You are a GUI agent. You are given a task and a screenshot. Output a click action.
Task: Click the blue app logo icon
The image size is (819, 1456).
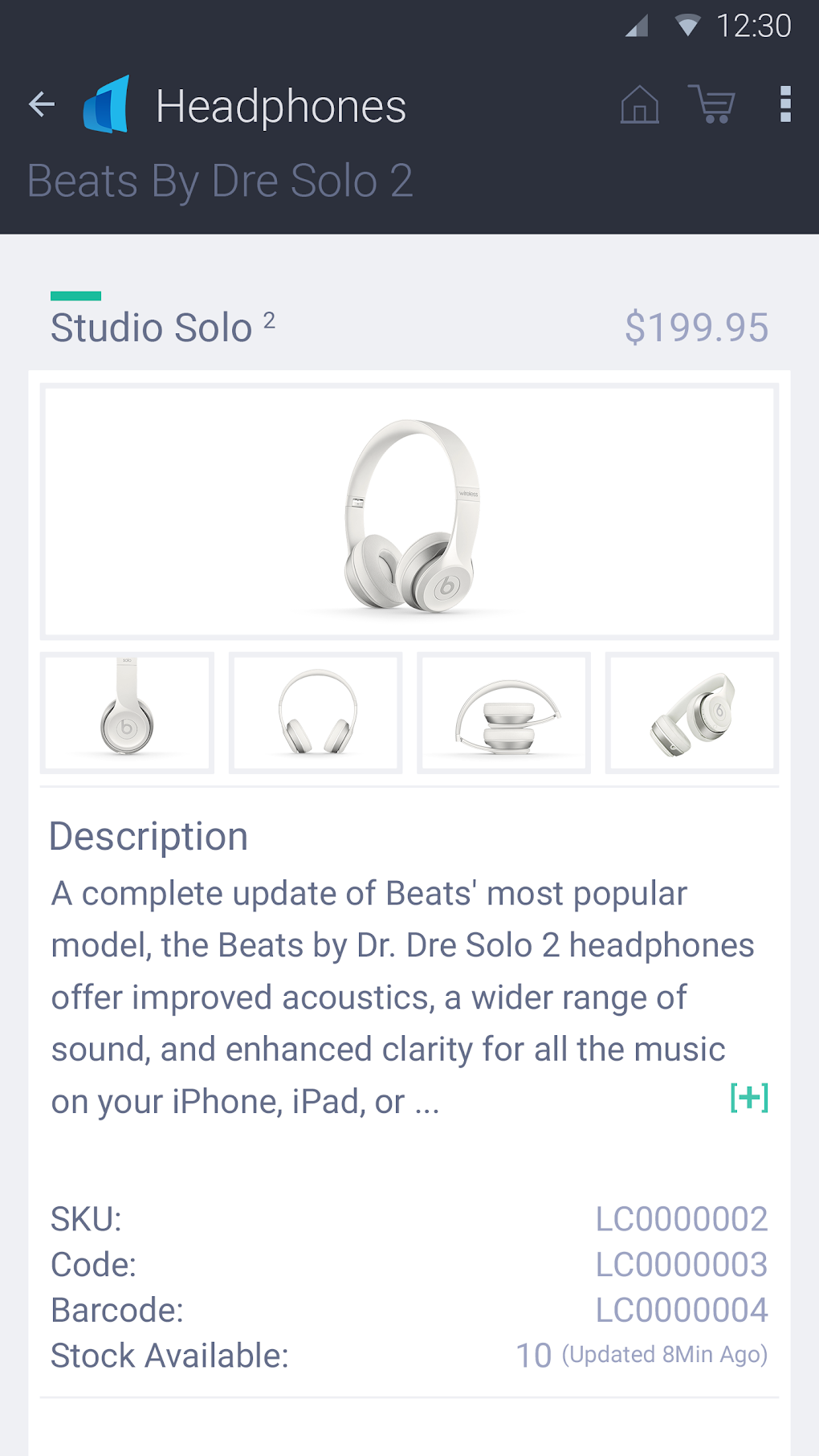(x=107, y=105)
